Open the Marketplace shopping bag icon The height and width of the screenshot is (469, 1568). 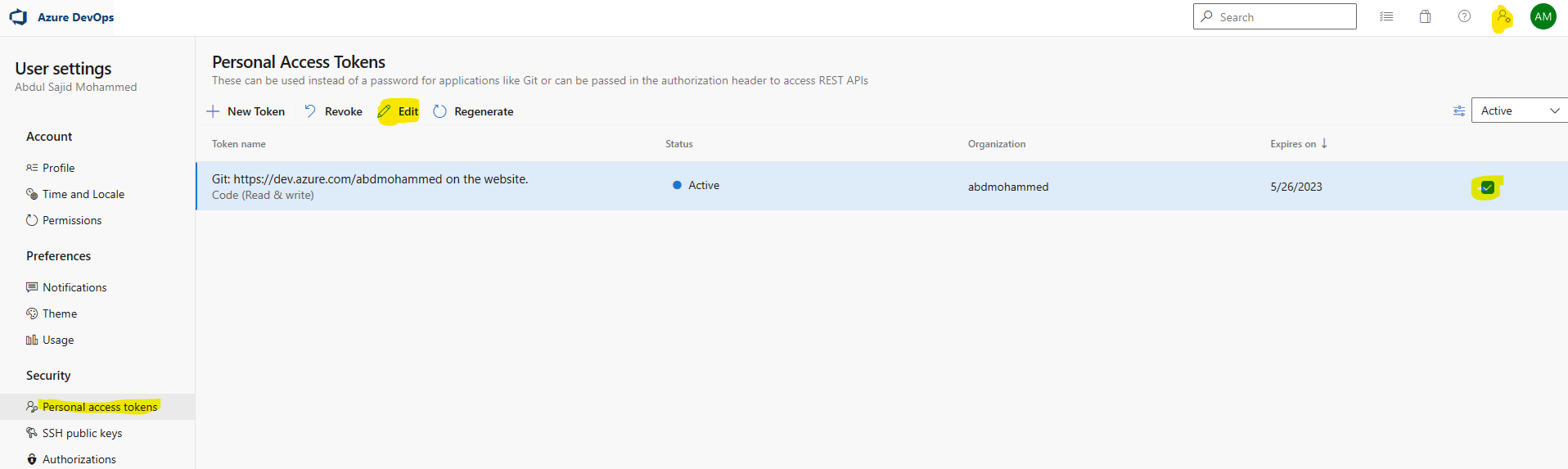click(x=1425, y=16)
